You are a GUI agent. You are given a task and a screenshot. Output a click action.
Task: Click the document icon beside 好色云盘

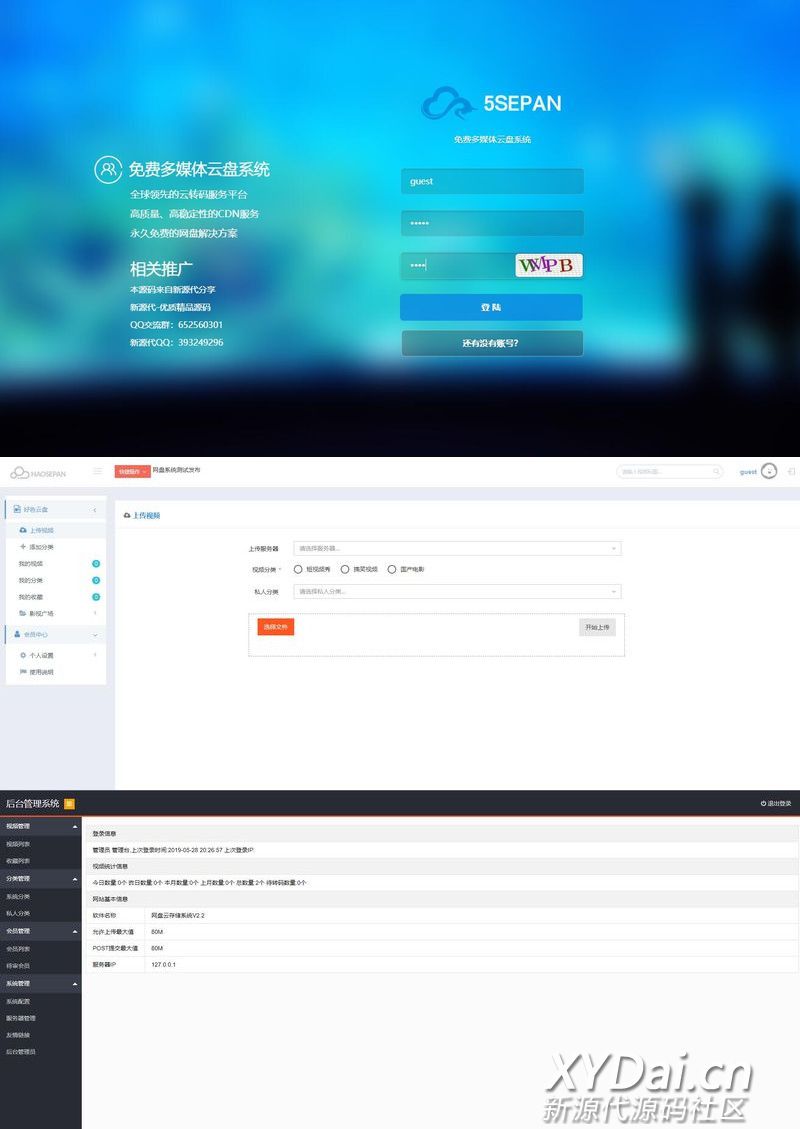(17, 509)
